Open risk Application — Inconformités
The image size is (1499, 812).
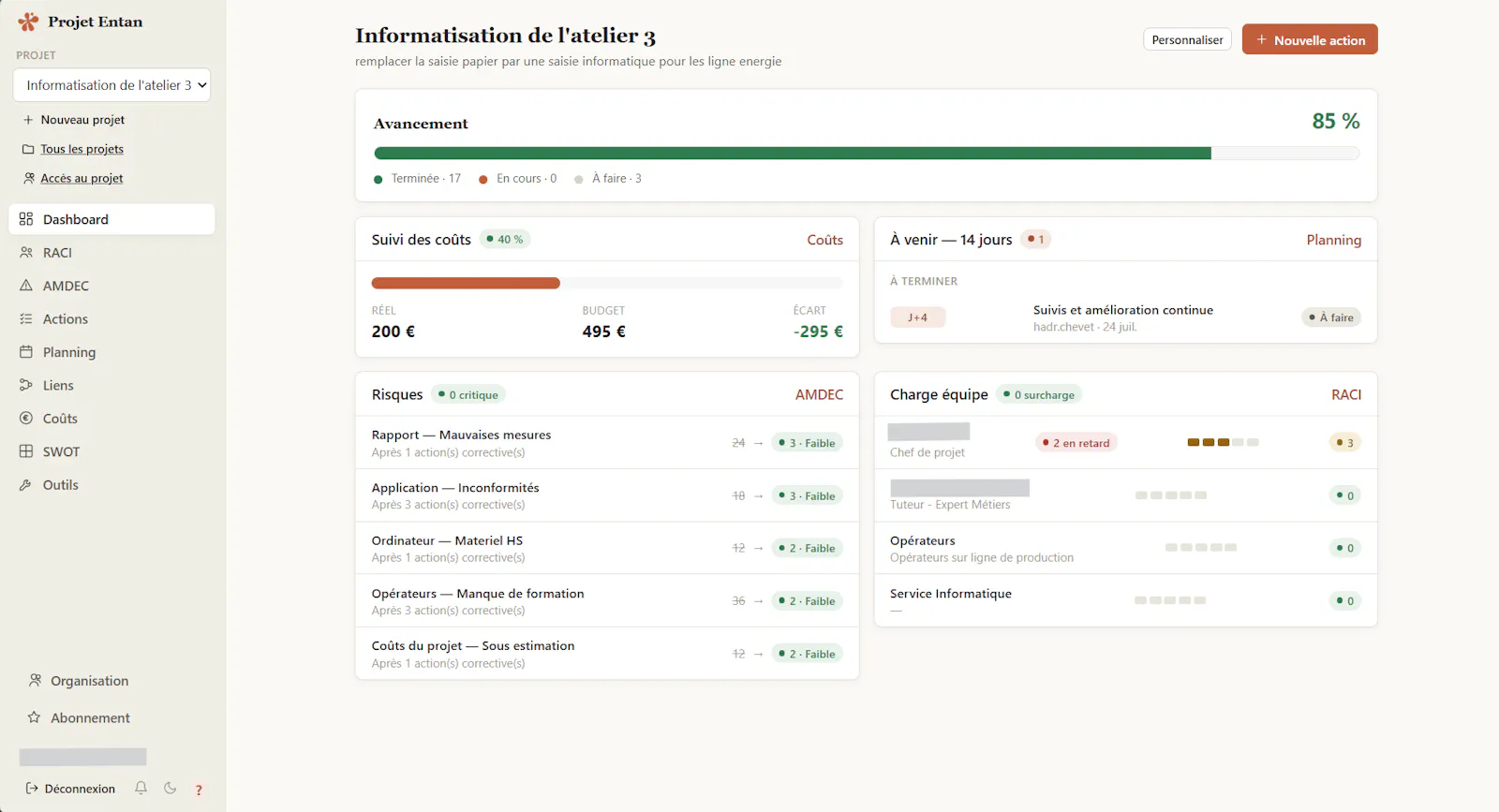[x=607, y=495]
